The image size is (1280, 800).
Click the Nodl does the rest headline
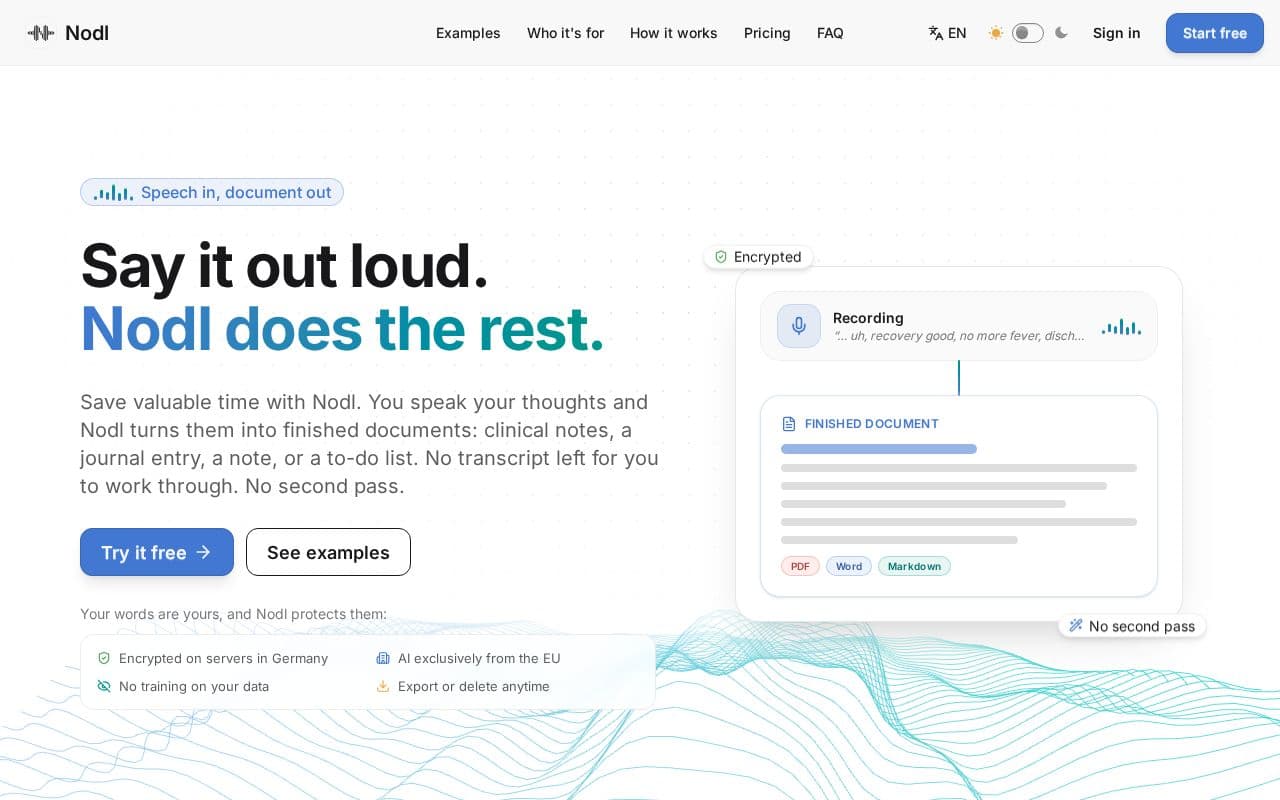[342, 329]
